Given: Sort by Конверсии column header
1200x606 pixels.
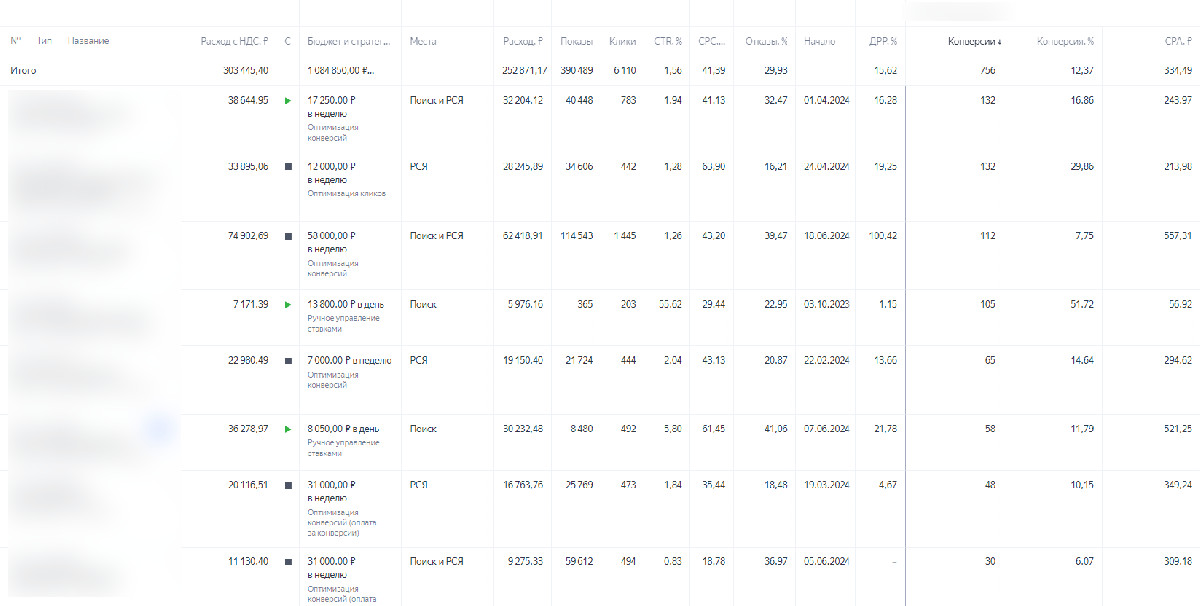Looking at the screenshot, I should [x=974, y=41].
